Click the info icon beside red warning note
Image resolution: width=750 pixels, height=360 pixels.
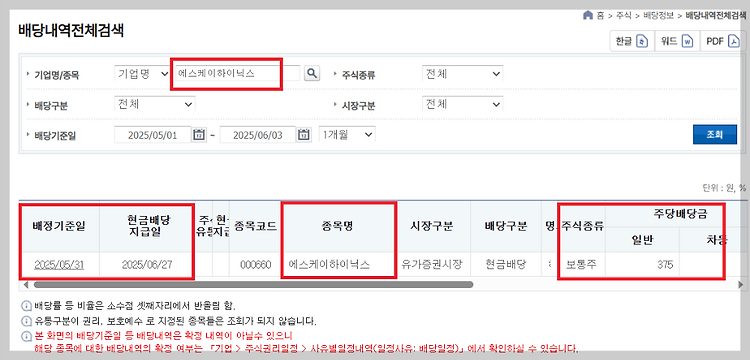pos(27,336)
